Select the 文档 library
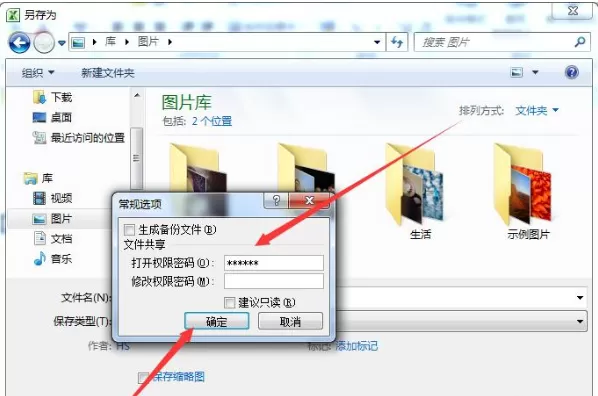598x396 pixels. pos(53,239)
